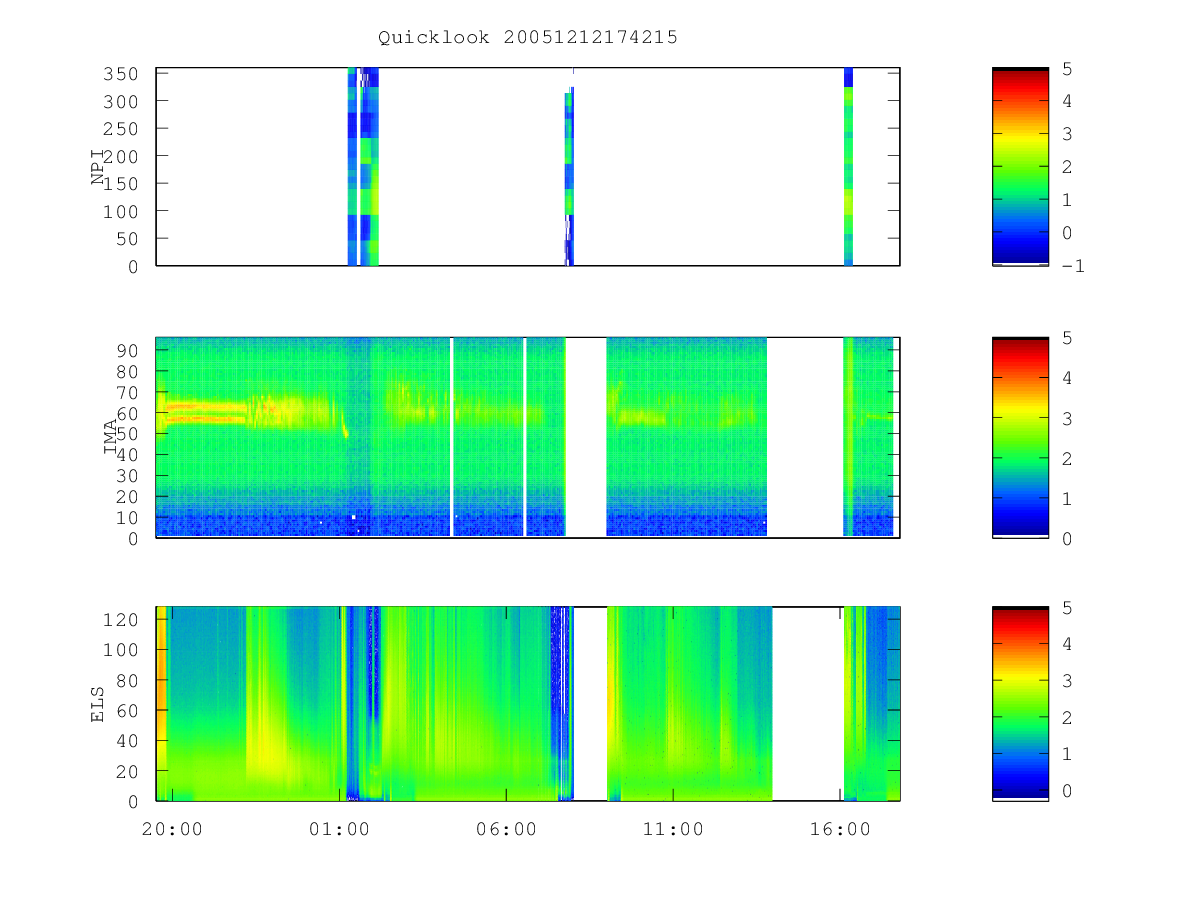Click the 16:00 time axis tick label
The image size is (1200, 900).
coord(840,829)
